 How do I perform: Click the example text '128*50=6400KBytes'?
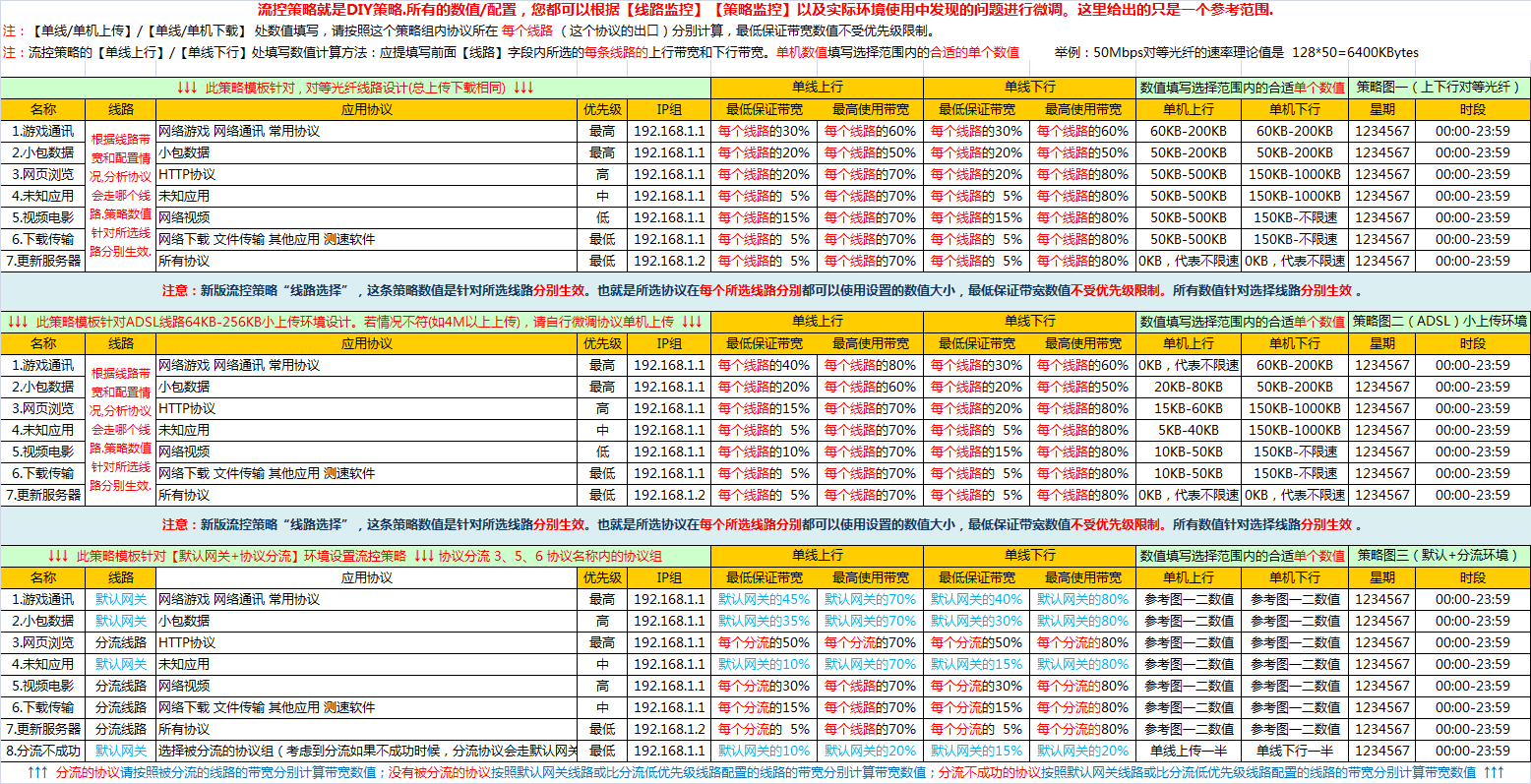pos(1355,52)
